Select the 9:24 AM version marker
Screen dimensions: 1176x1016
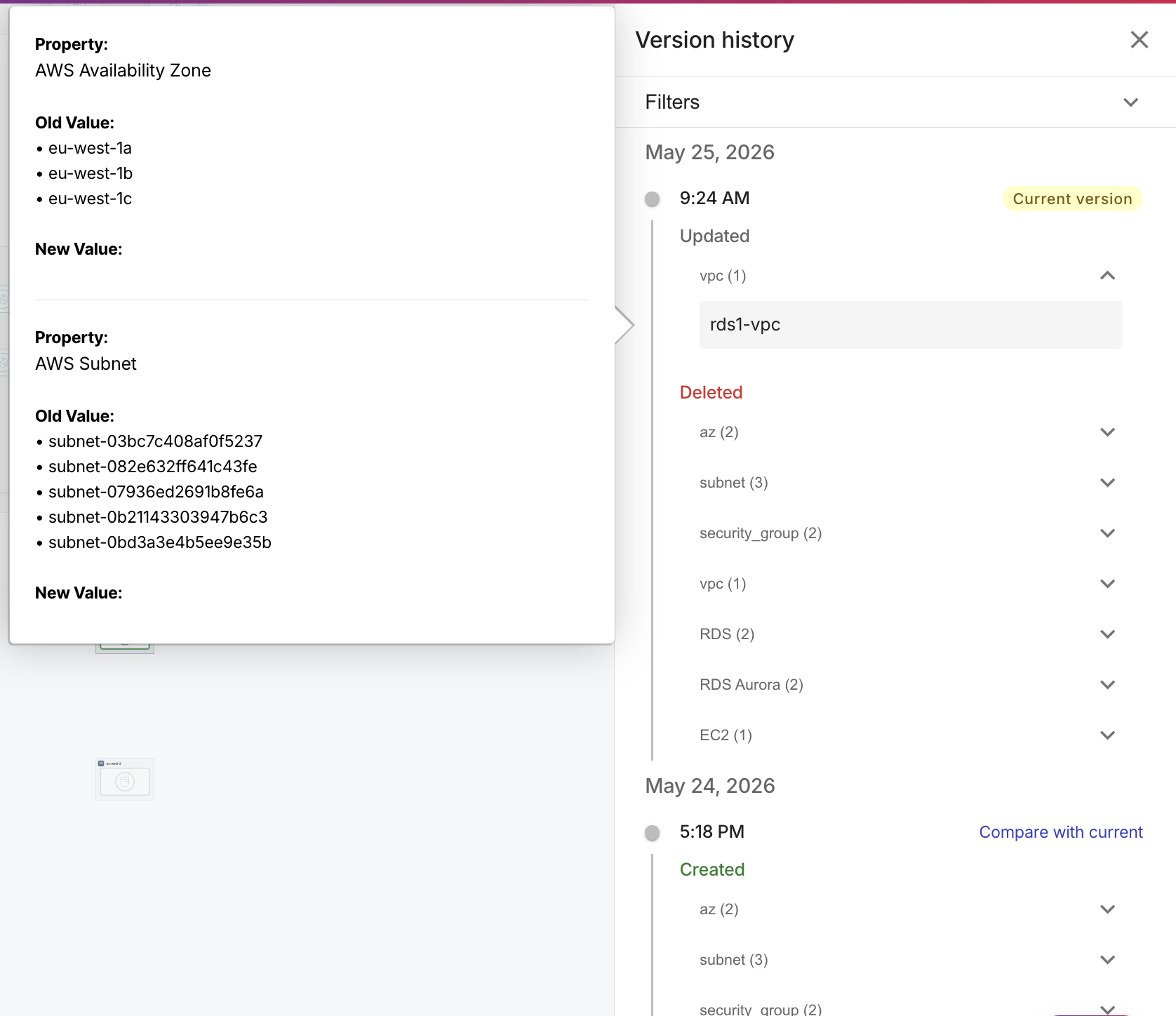[x=653, y=199]
